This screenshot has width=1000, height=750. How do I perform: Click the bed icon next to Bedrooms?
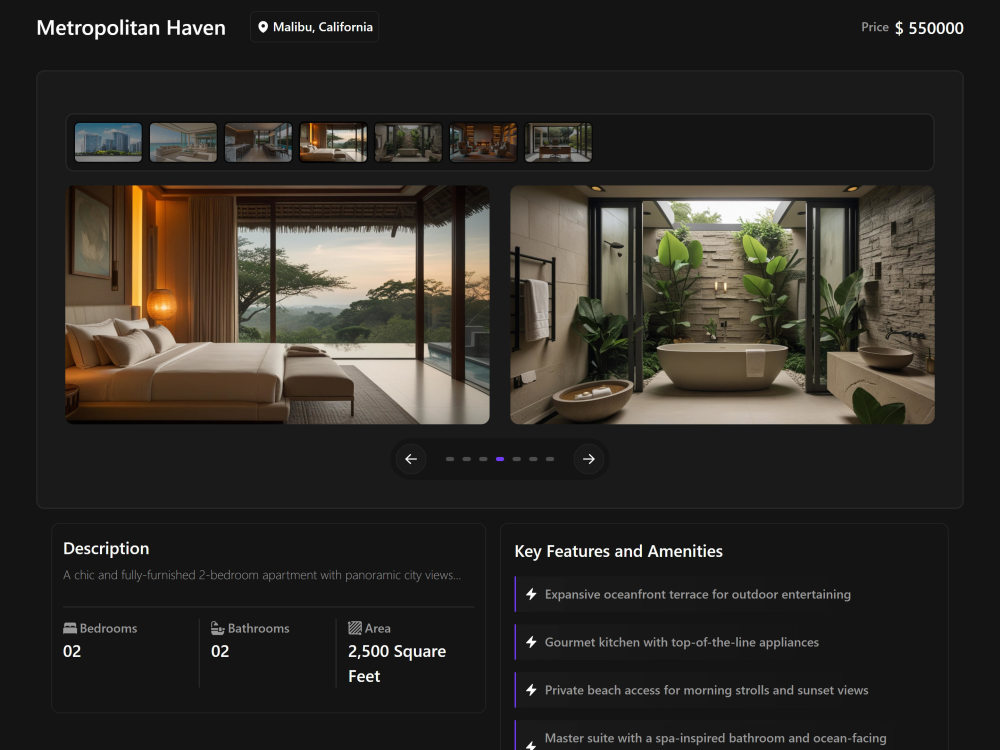[70, 628]
